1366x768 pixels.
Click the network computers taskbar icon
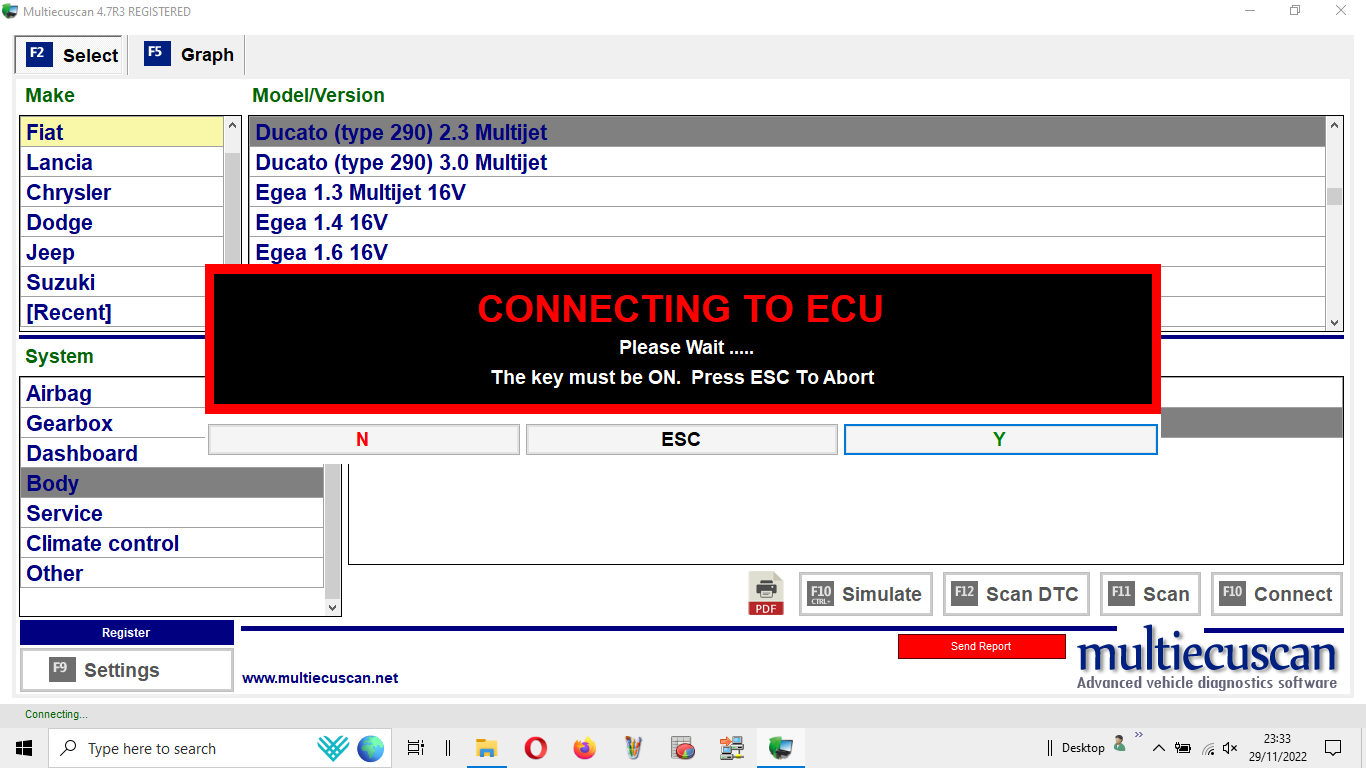[x=731, y=748]
